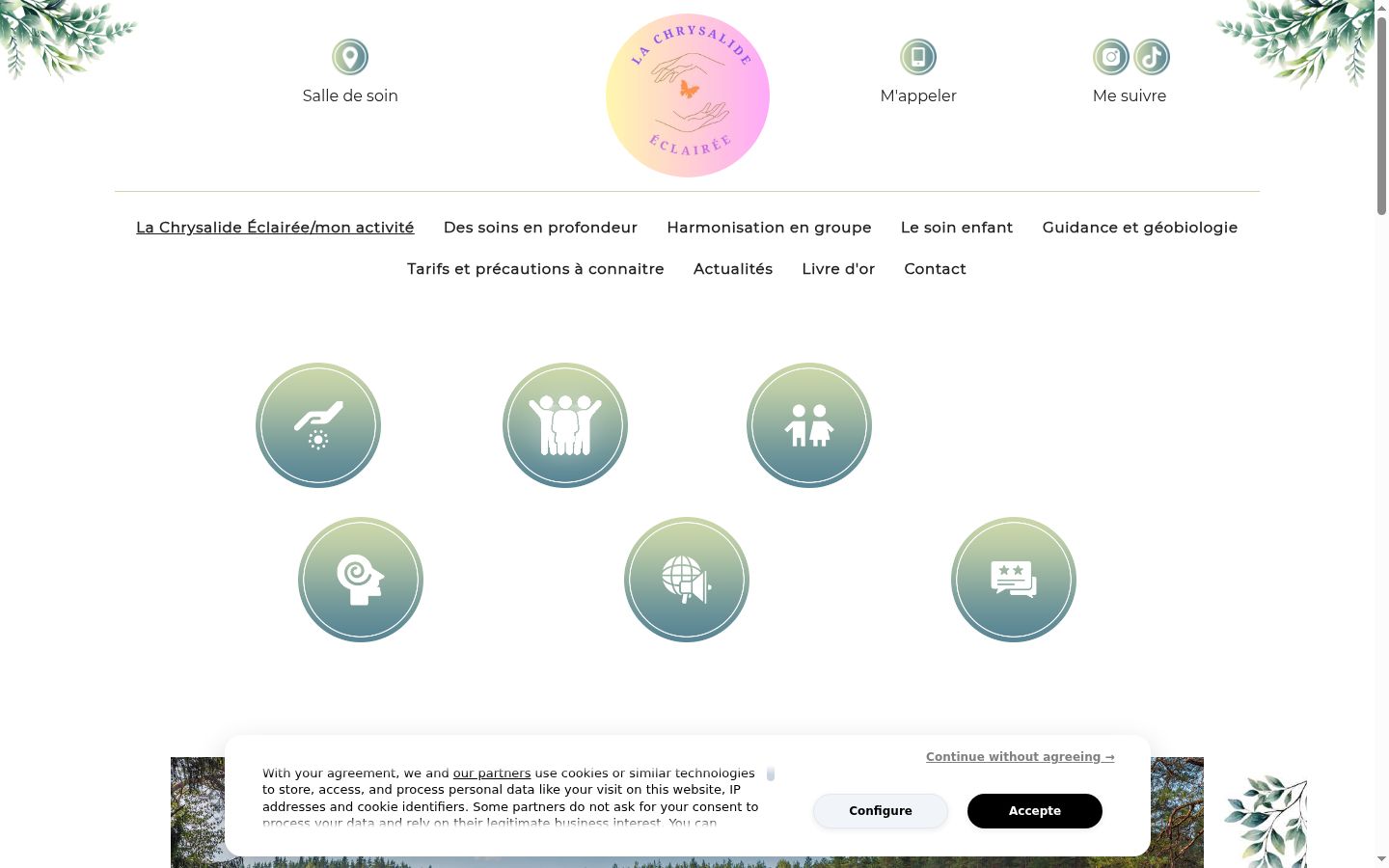Click the Me suivre text label
Image resolution: width=1389 pixels, height=868 pixels.
[x=1130, y=95]
